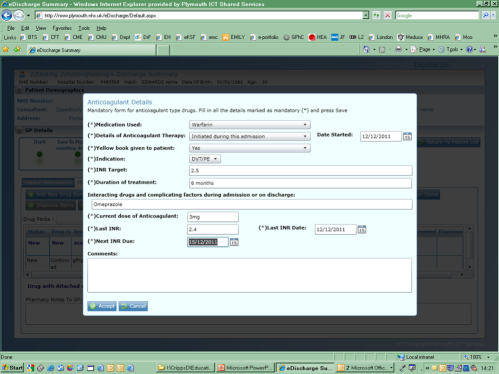Image resolution: width=499 pixels, height=374 pixels.
Task: Open the Medusa link in Links bar
Action: pos(410,37)
